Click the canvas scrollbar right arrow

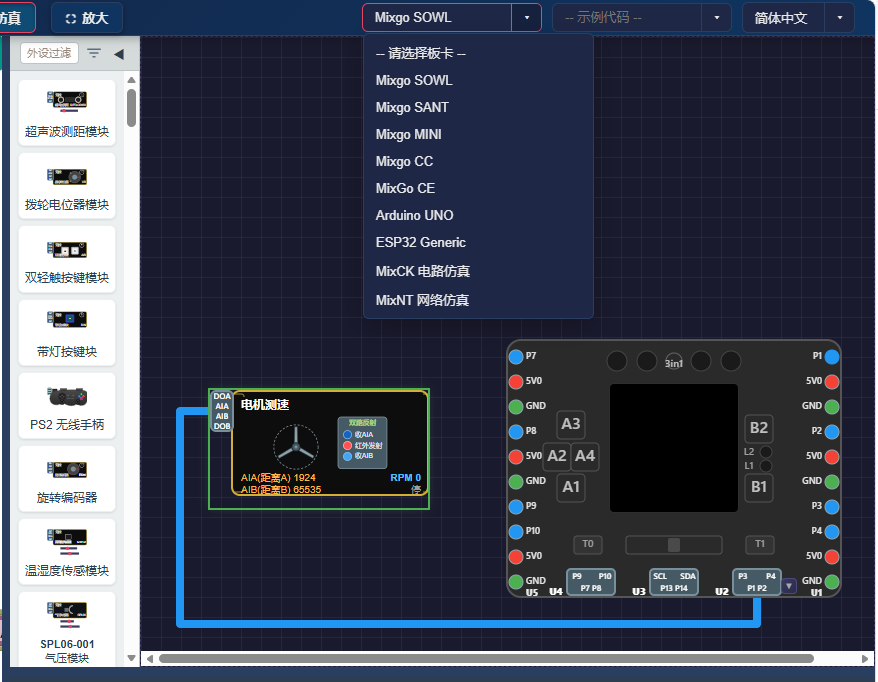click(x=865, y=658)
